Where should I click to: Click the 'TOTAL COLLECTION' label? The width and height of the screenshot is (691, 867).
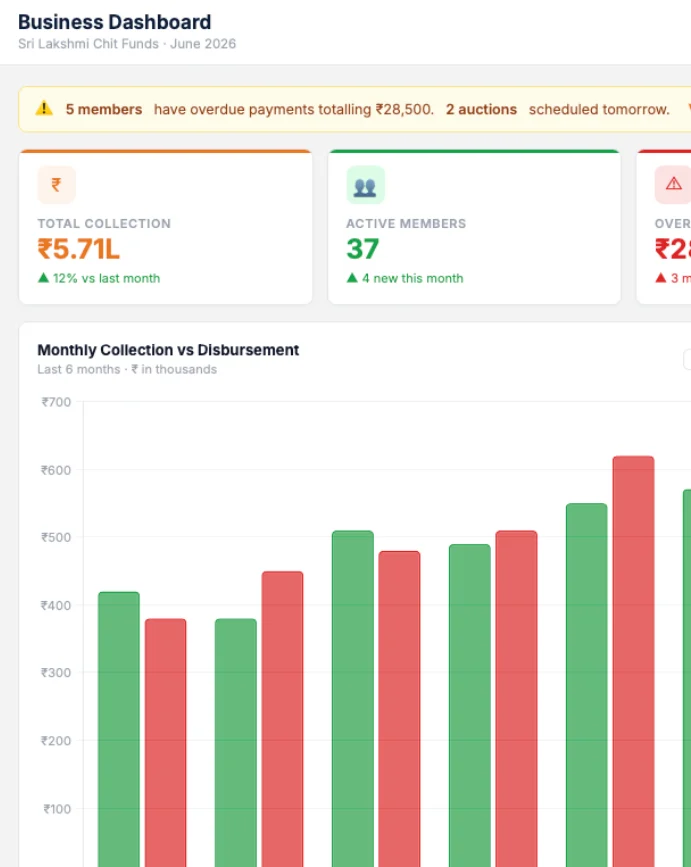click(104, 223)
